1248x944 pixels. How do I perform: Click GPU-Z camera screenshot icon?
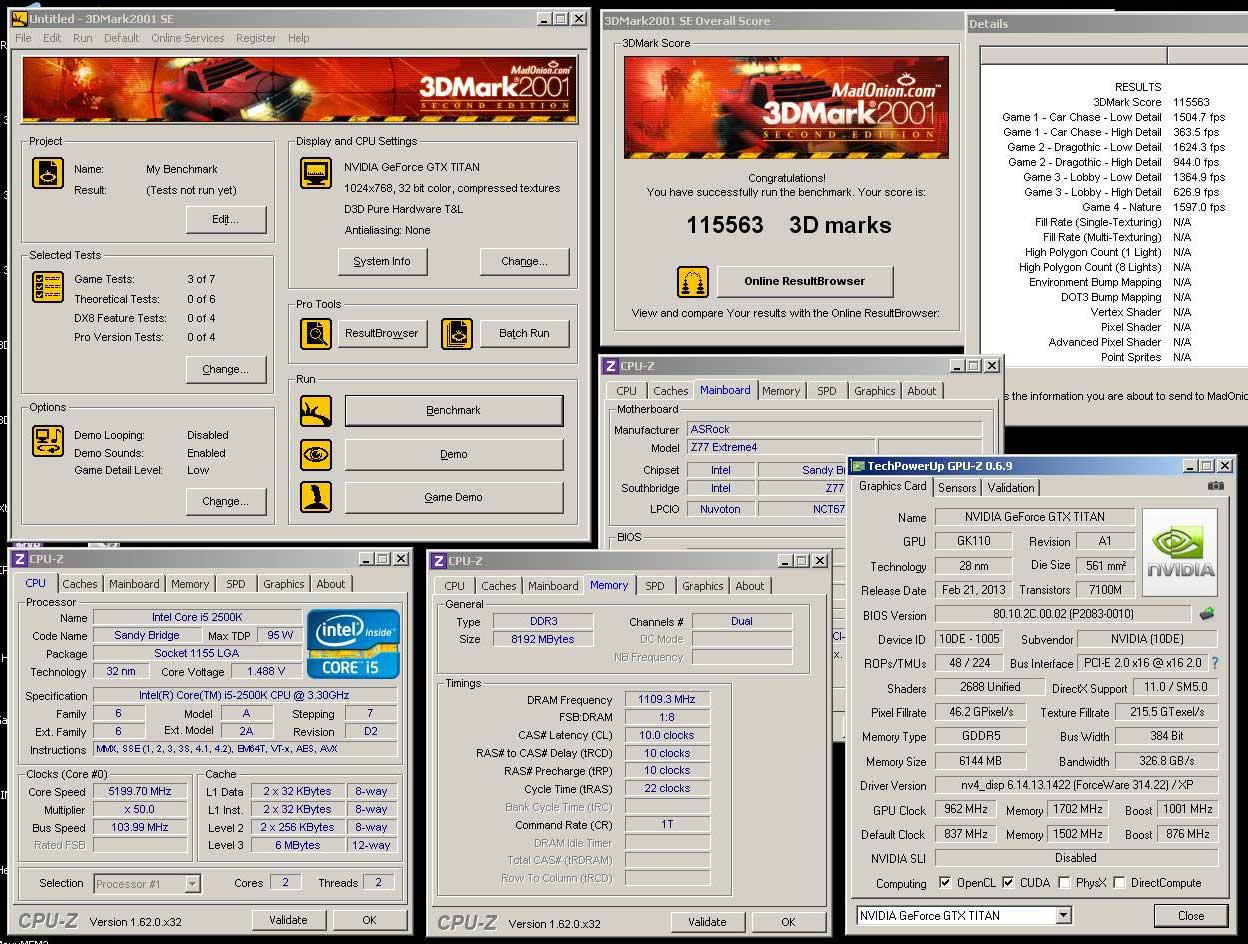[x=1215, y=486]
